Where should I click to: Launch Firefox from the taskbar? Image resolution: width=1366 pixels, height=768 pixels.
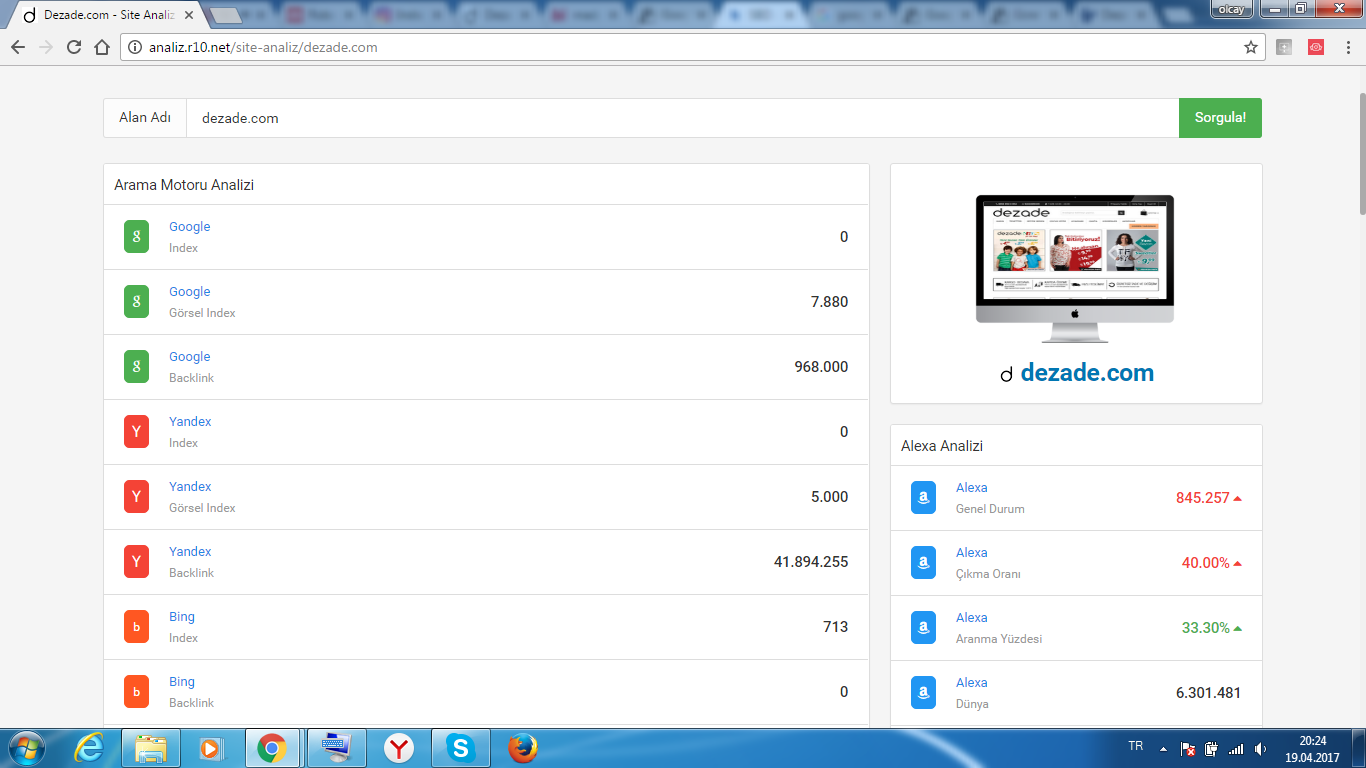click(522, 748)
